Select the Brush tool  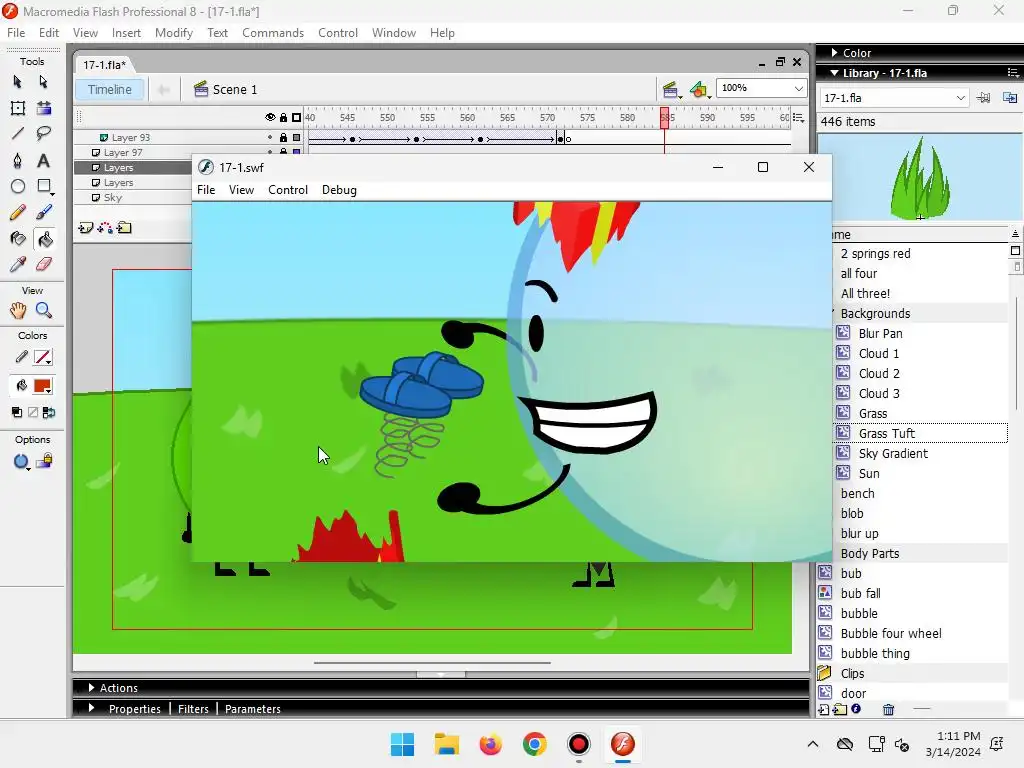pyautogui.click(x=44, y=212)
